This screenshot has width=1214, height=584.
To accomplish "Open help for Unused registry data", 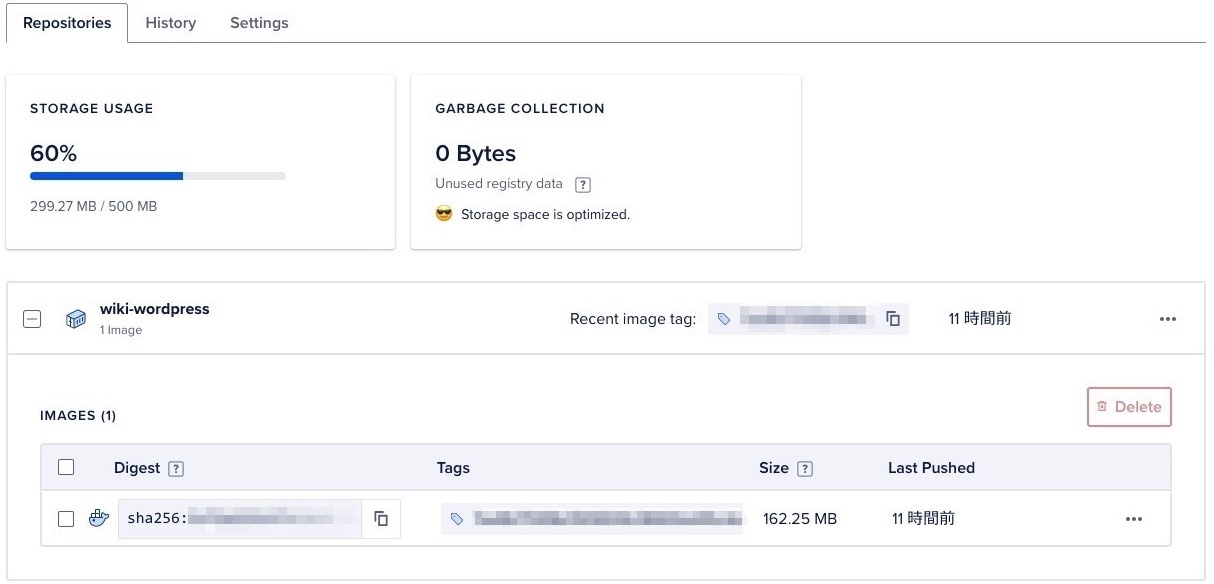I will pos(584,185).
